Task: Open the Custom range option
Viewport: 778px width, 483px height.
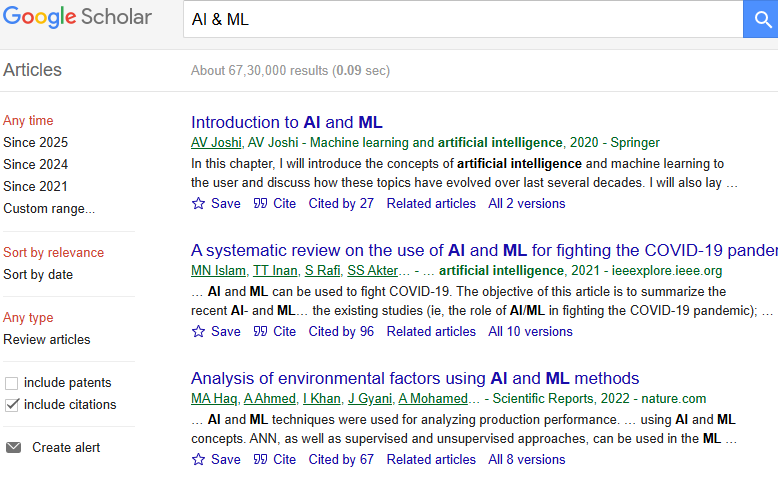Action: click(49, 208)
